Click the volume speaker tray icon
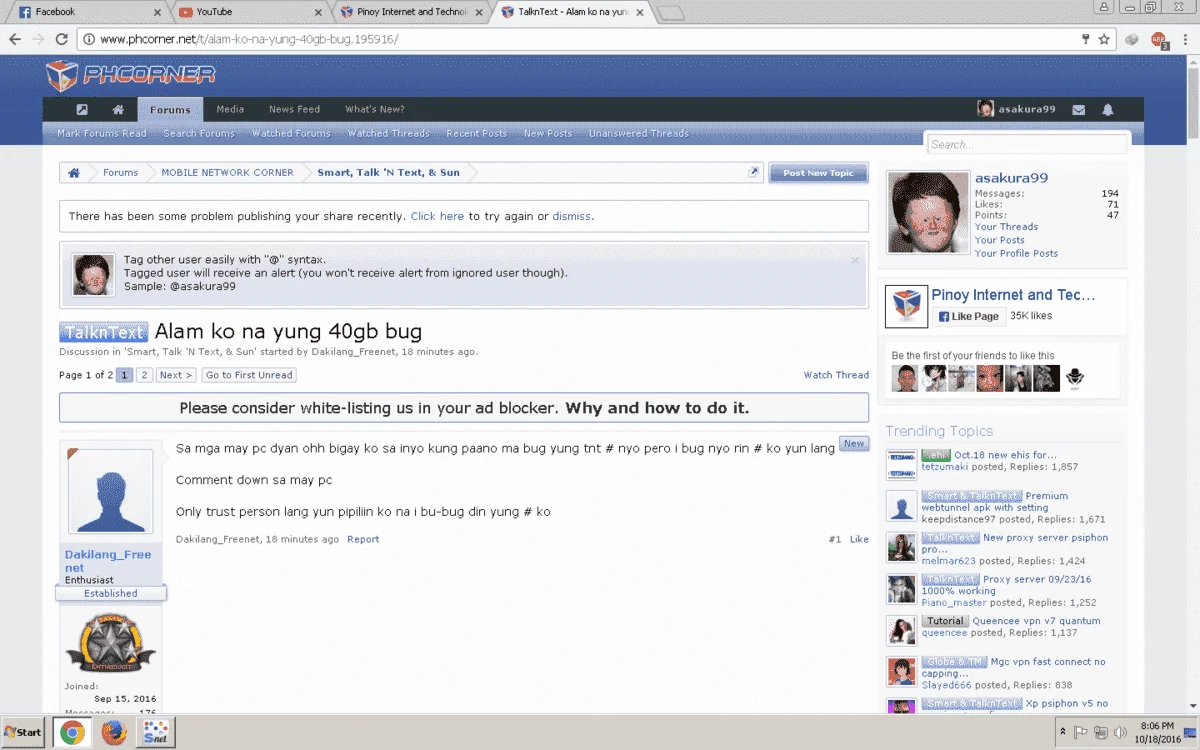1200x750 pixels. click(1118, 732)
